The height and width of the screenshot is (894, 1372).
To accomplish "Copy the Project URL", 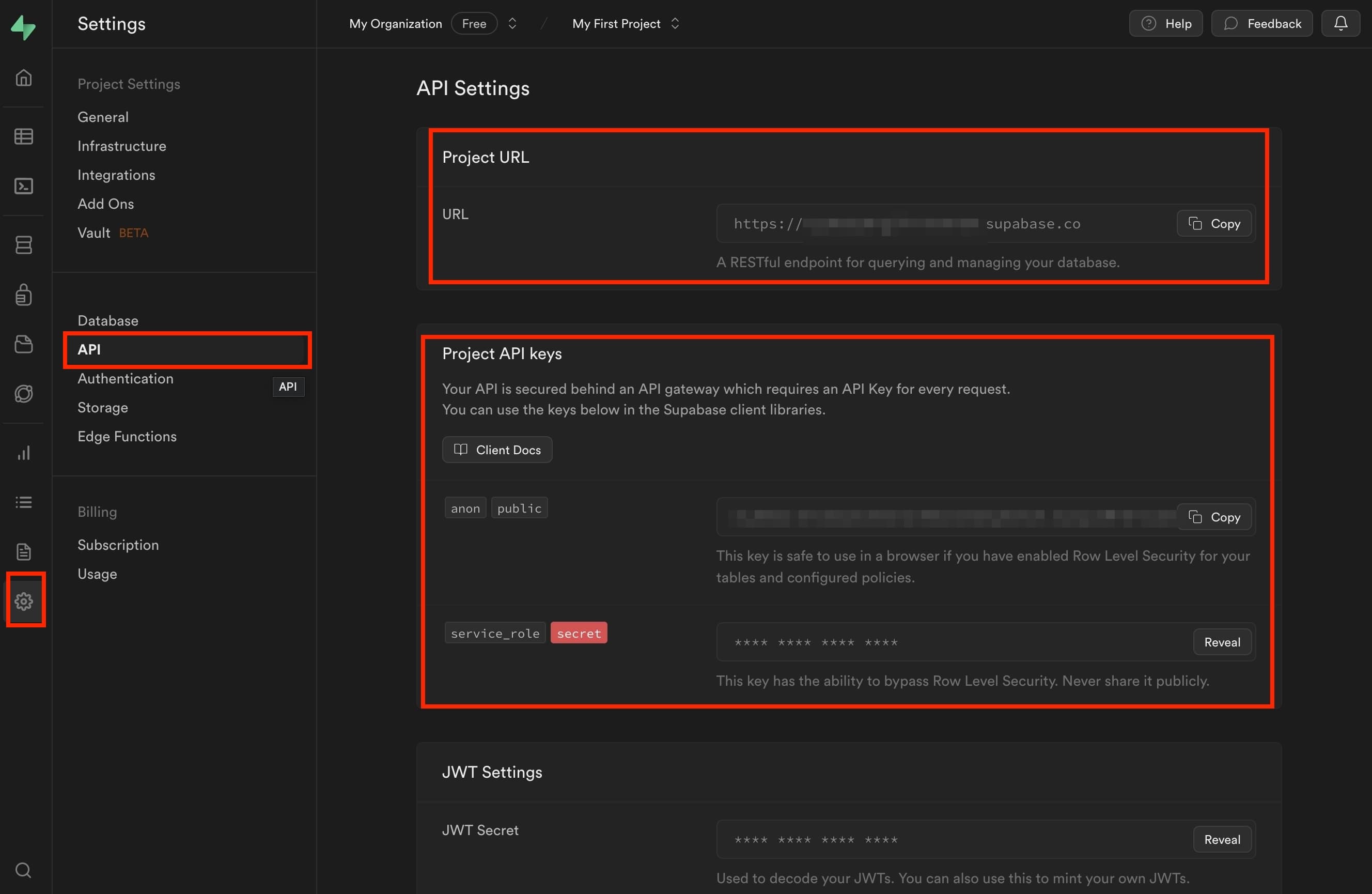I will 1214,224.
